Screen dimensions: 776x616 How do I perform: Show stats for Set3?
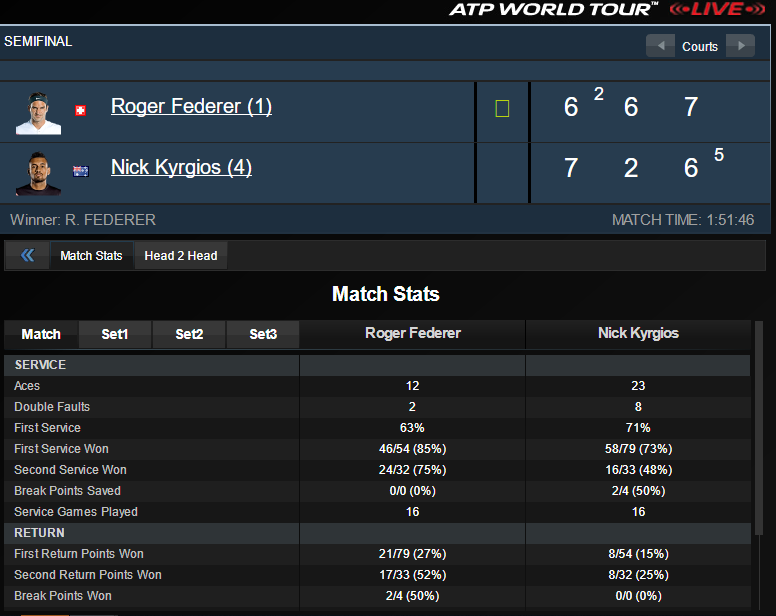point(263,334)
